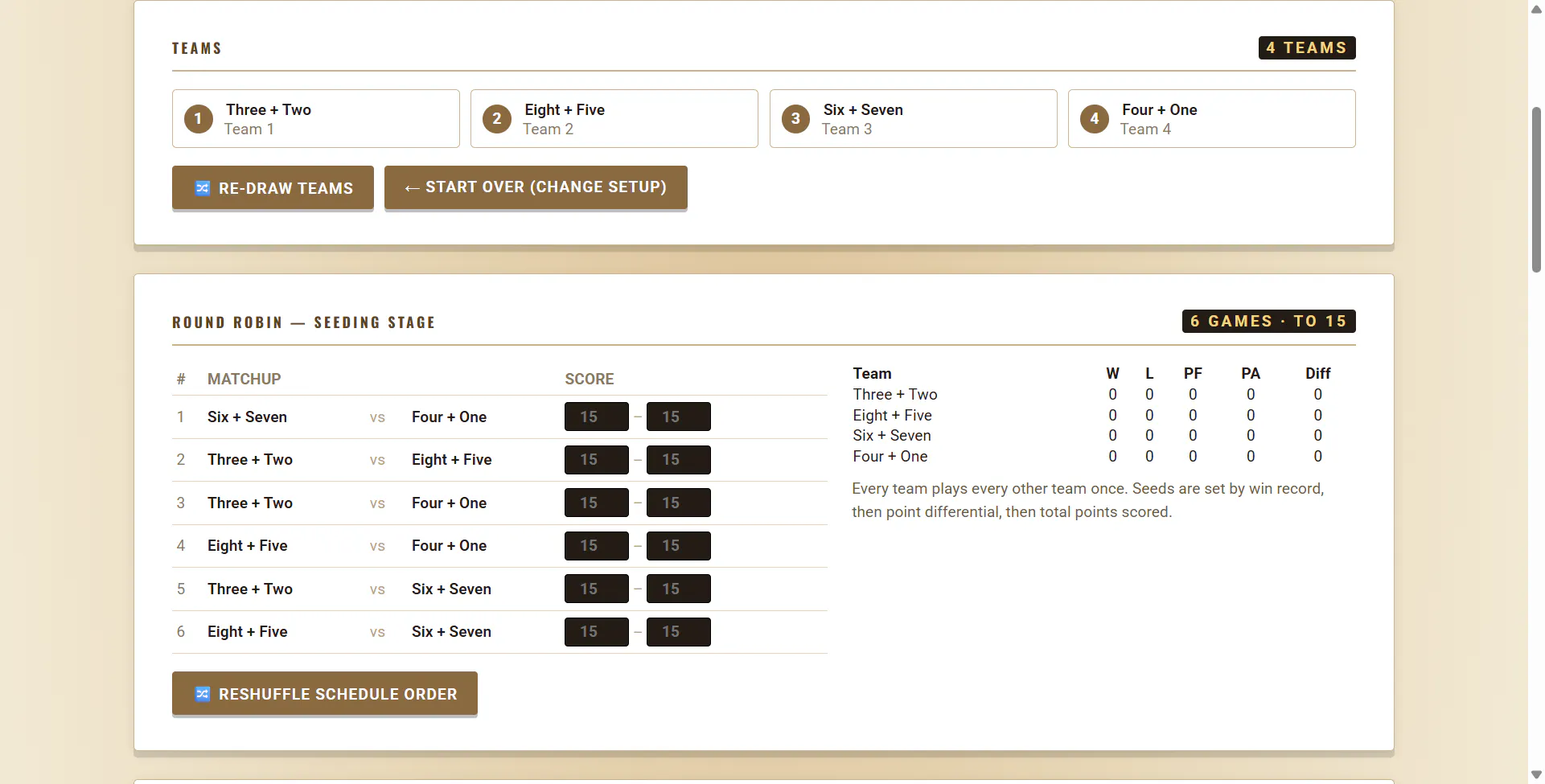Click the number 1 badge for Three + Two

[199, 119]
